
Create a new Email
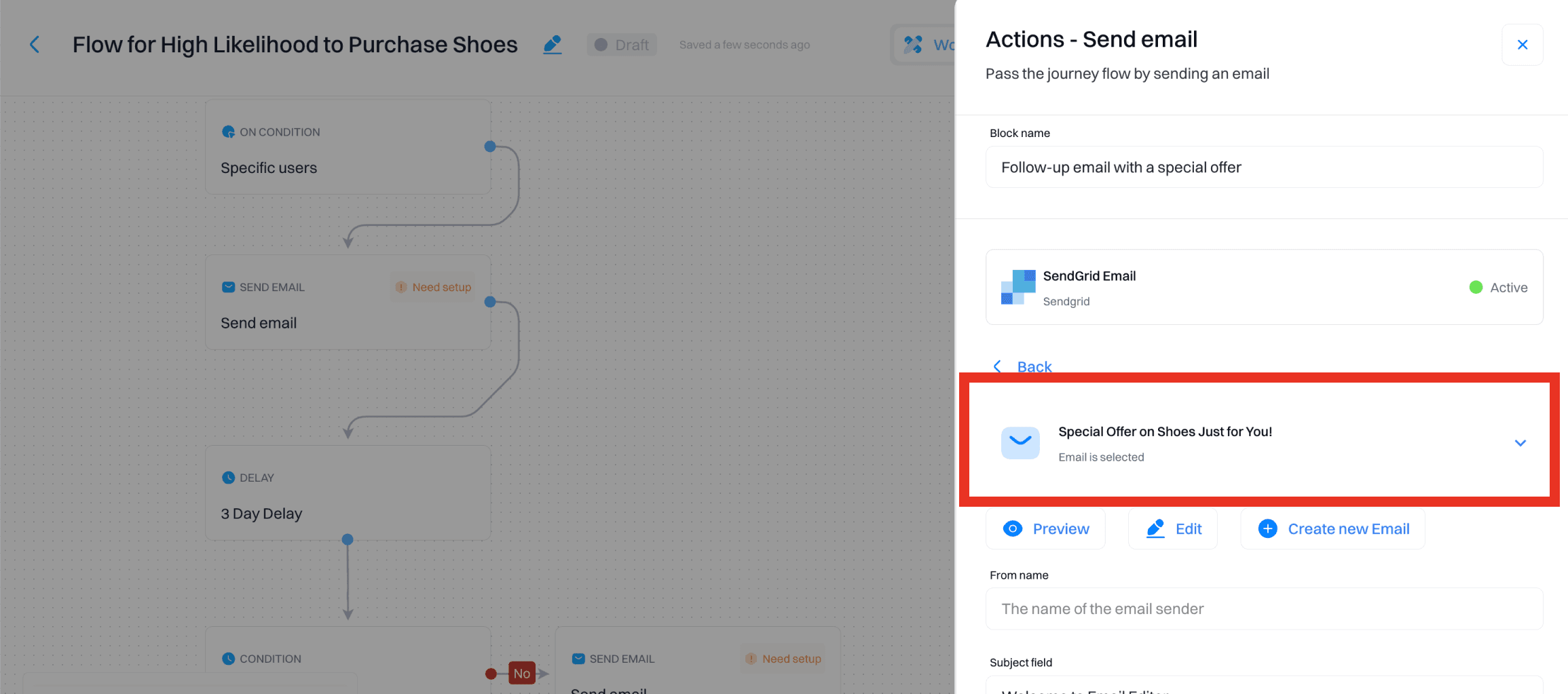pyautogui.click(x=1332, y=528)
